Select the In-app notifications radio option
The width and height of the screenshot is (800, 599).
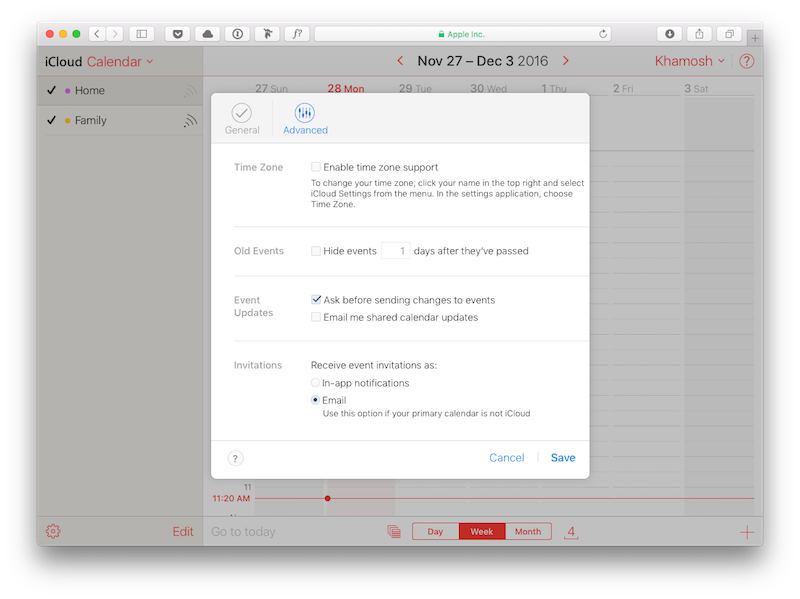tap(316, 383)
